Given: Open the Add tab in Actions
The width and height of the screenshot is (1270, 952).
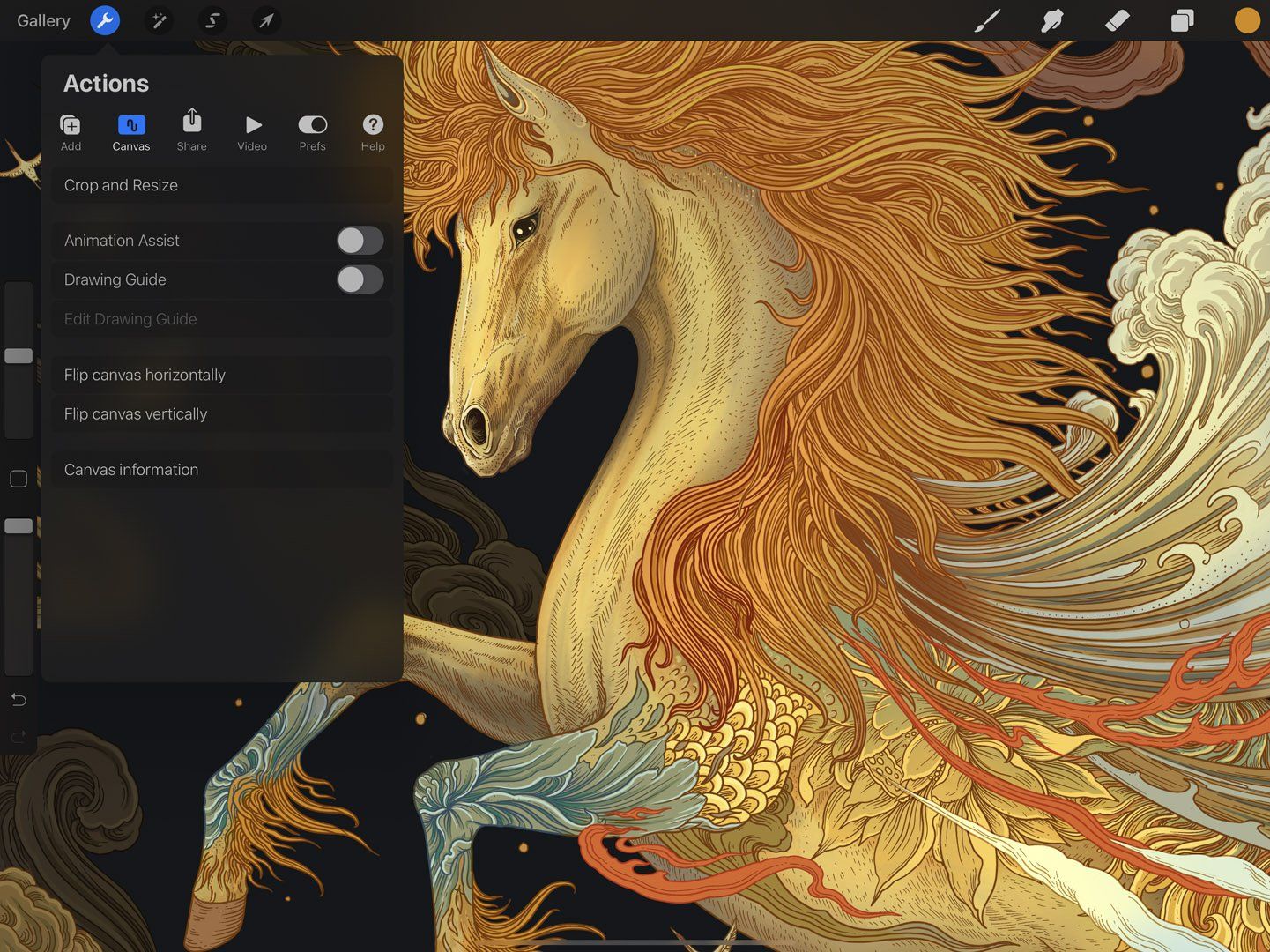Looking at the screenshot, I should click(x=71, y=130).
